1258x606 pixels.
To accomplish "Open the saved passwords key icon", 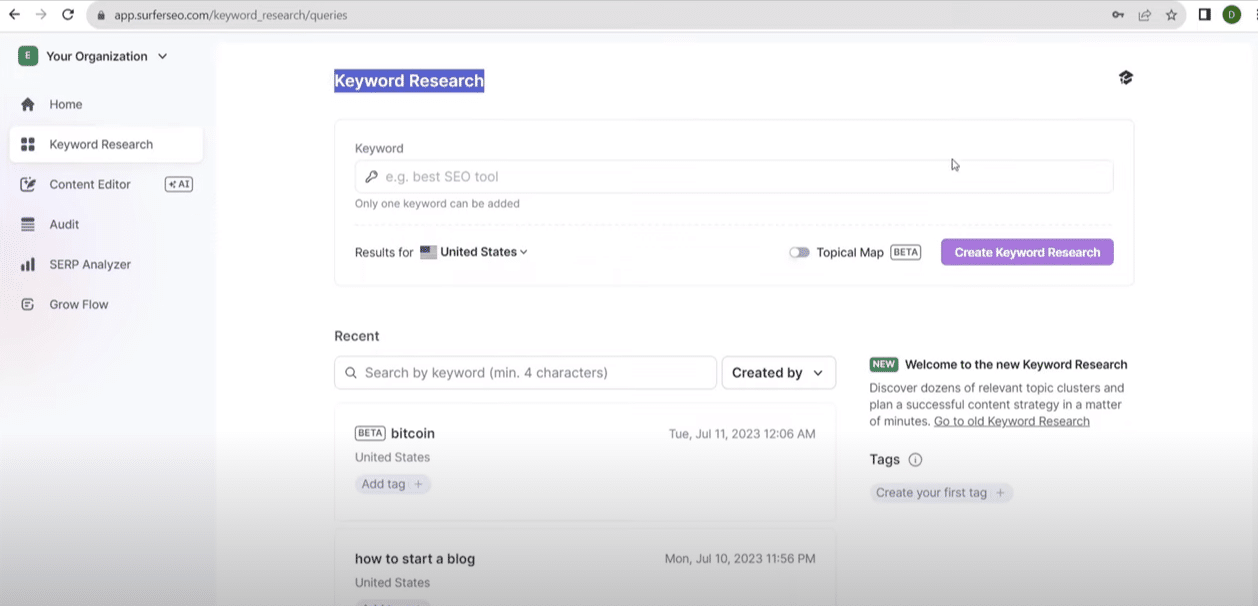I will point(1118,15).
